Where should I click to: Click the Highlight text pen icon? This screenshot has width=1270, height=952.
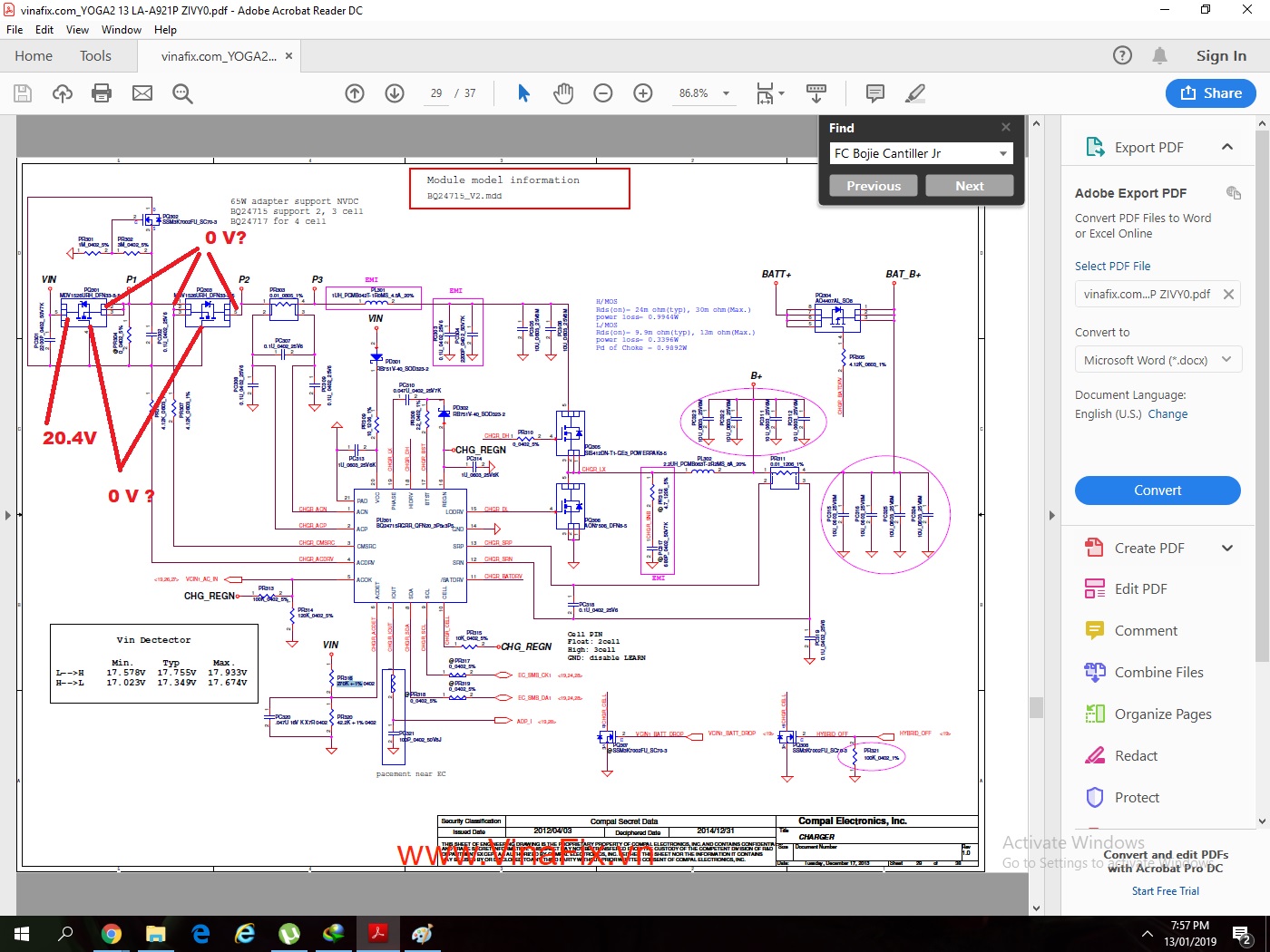pos(915,93)
